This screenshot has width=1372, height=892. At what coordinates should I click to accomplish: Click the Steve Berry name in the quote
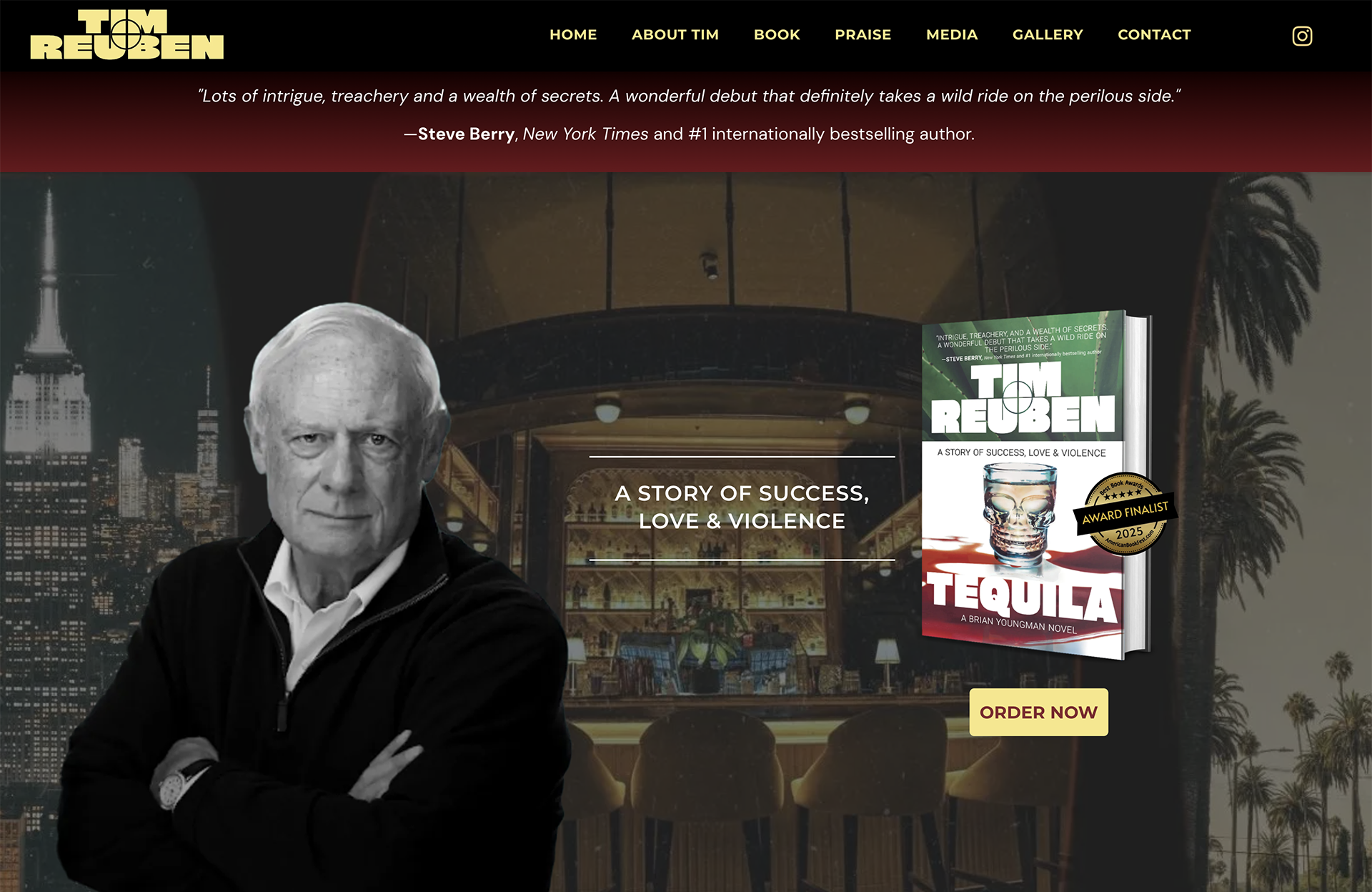[466, 134]
